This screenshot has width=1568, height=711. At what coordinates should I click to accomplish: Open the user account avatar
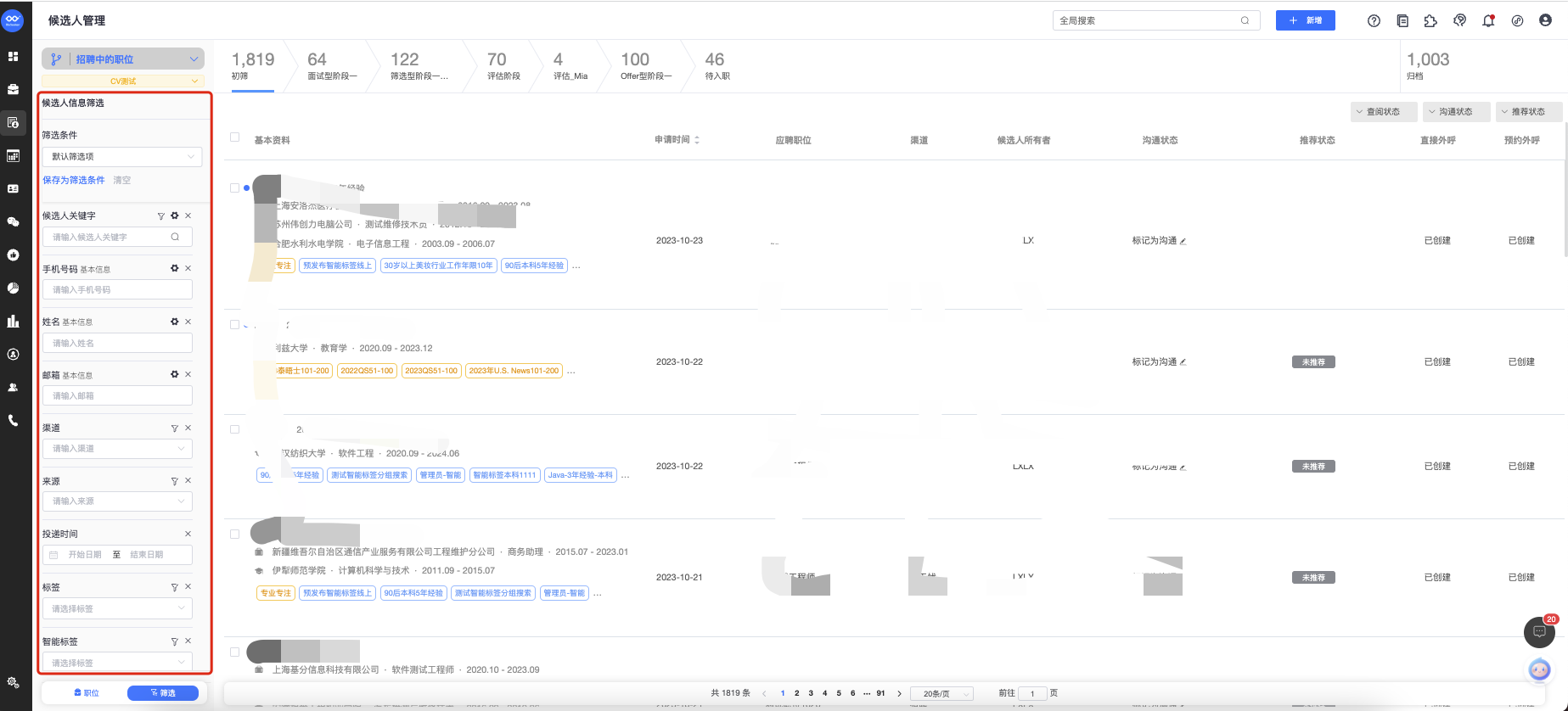(1545, 20)
